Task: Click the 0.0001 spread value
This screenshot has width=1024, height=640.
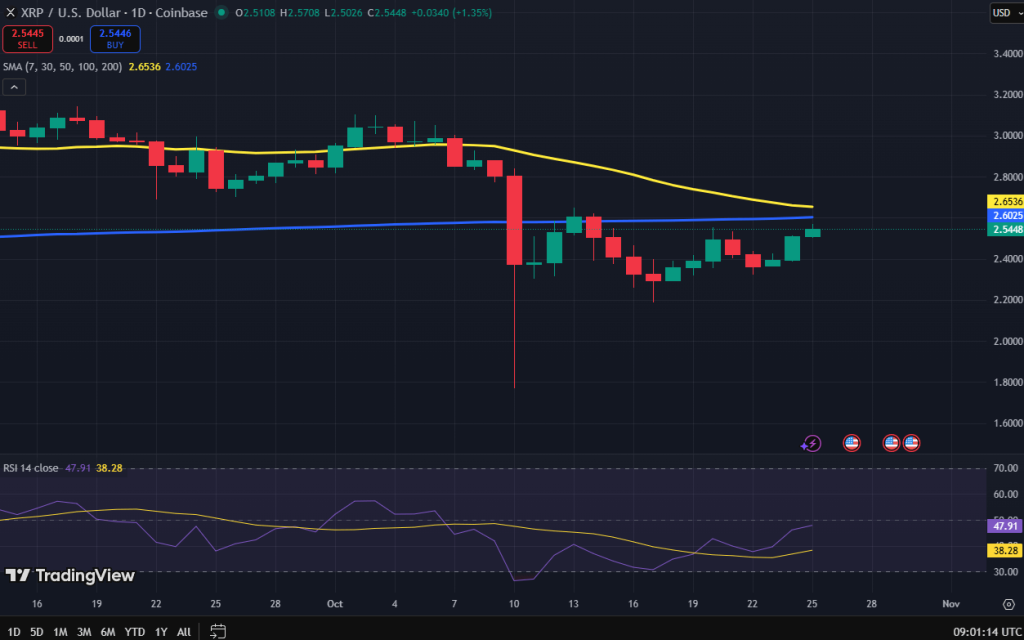Action: click(x=71, y=39)
